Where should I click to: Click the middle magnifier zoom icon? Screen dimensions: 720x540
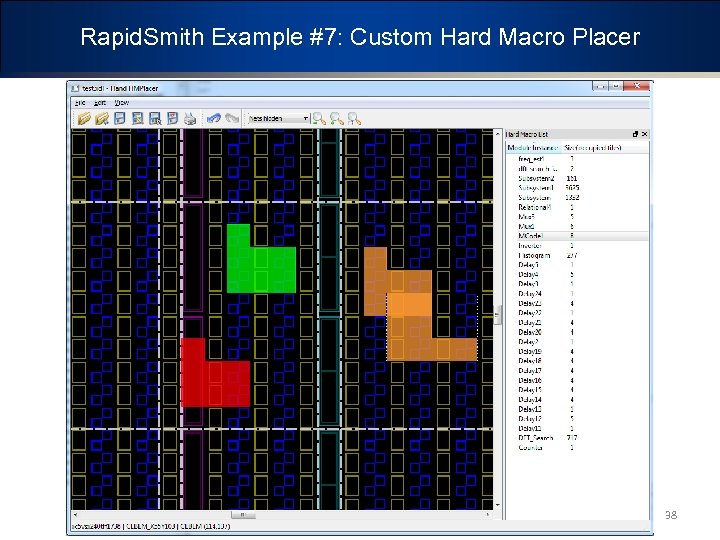[x=337, y=119]
